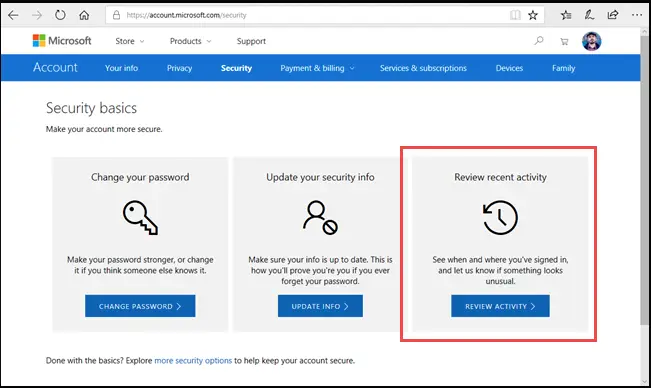Click 'Make your account more secure.' text
651x388 pixels.
(104, 129)
